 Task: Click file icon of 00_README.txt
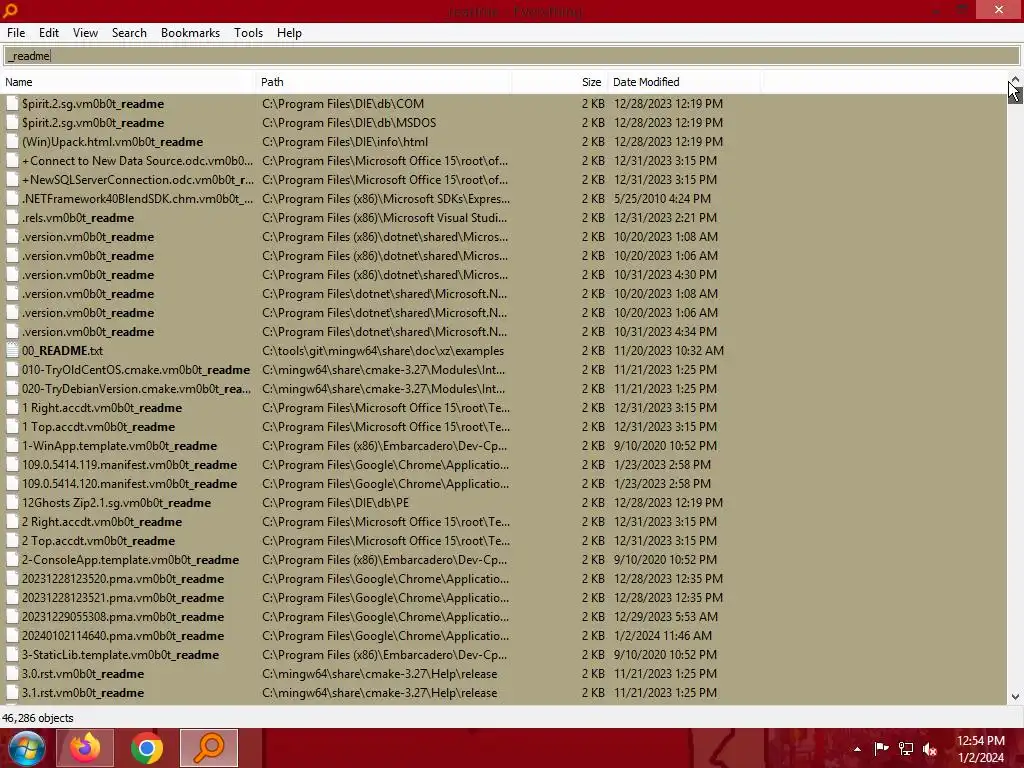(x=12, y=351)
